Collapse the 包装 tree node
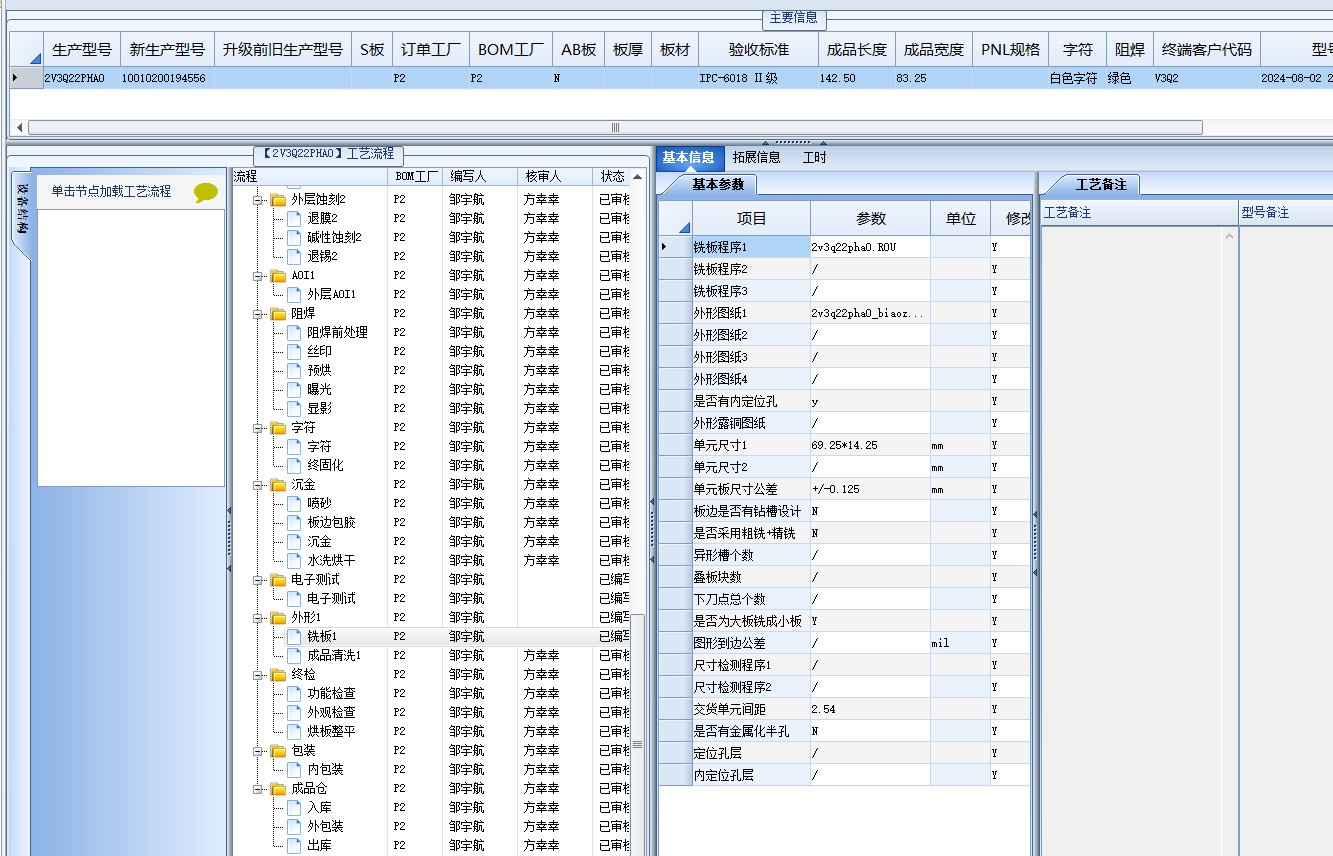Image resolution: width=1333 pixels, height=856 pixels. 258,751
